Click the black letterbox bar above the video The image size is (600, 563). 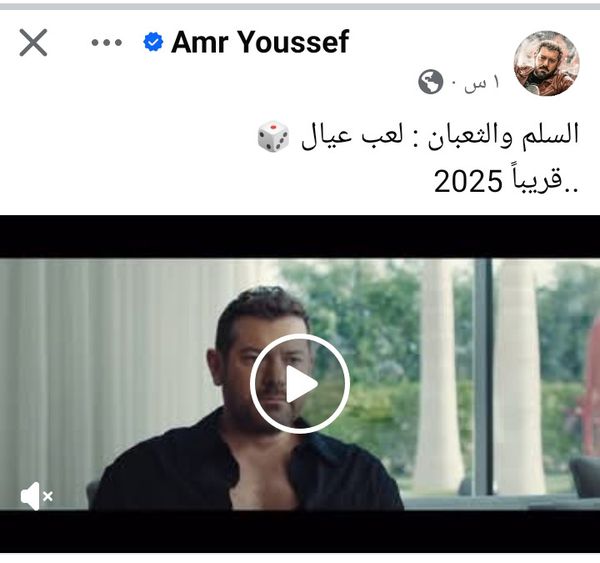click(300, 237)
